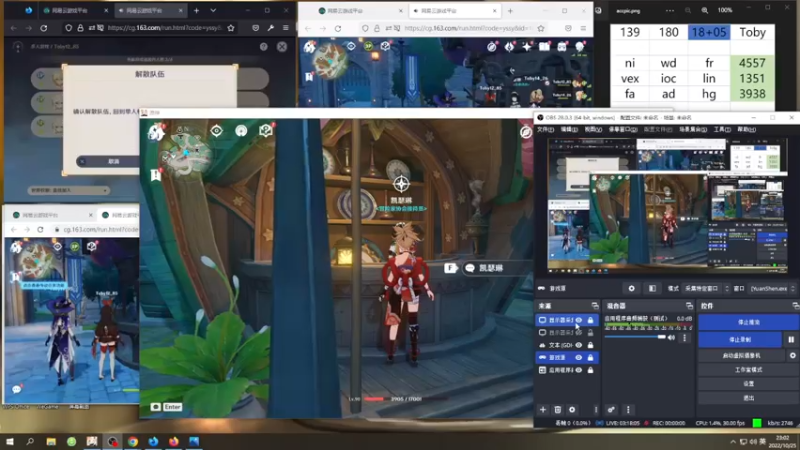Open chat bubble in bottom-left game window

pyautogui.click(x=16, y=389)
